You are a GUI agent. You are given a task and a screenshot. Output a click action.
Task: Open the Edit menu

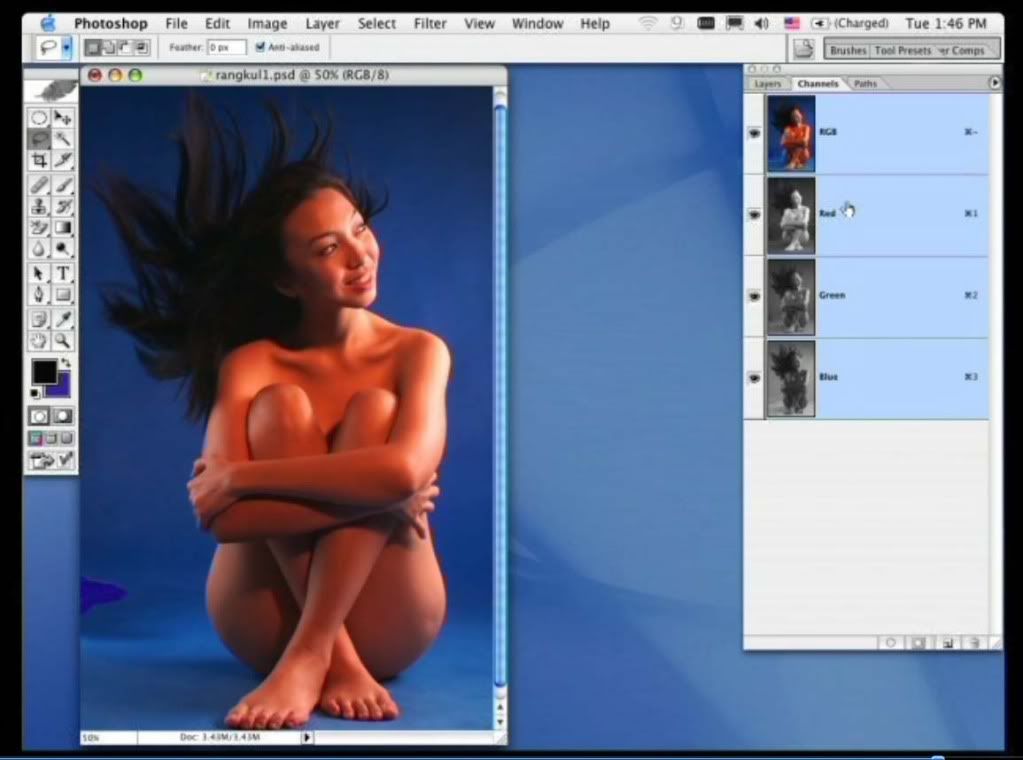click(217, 23)
